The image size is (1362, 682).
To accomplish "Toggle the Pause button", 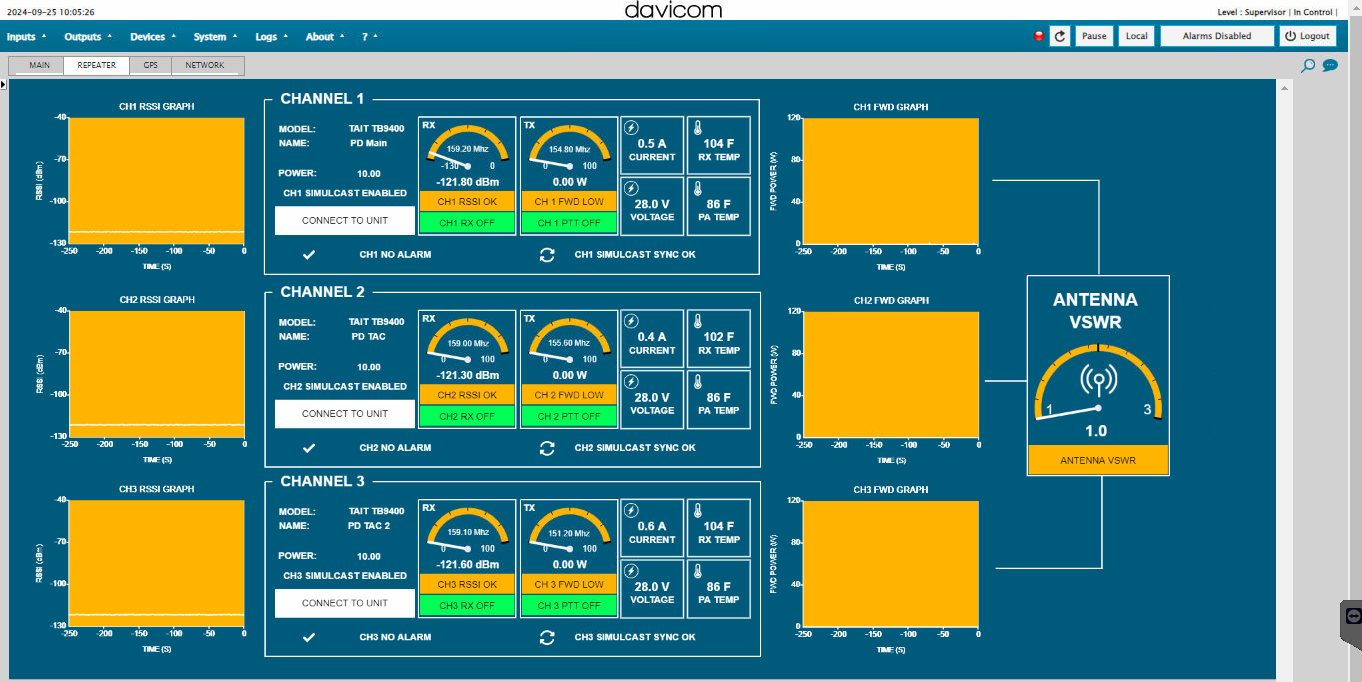I will point(1094,36).
